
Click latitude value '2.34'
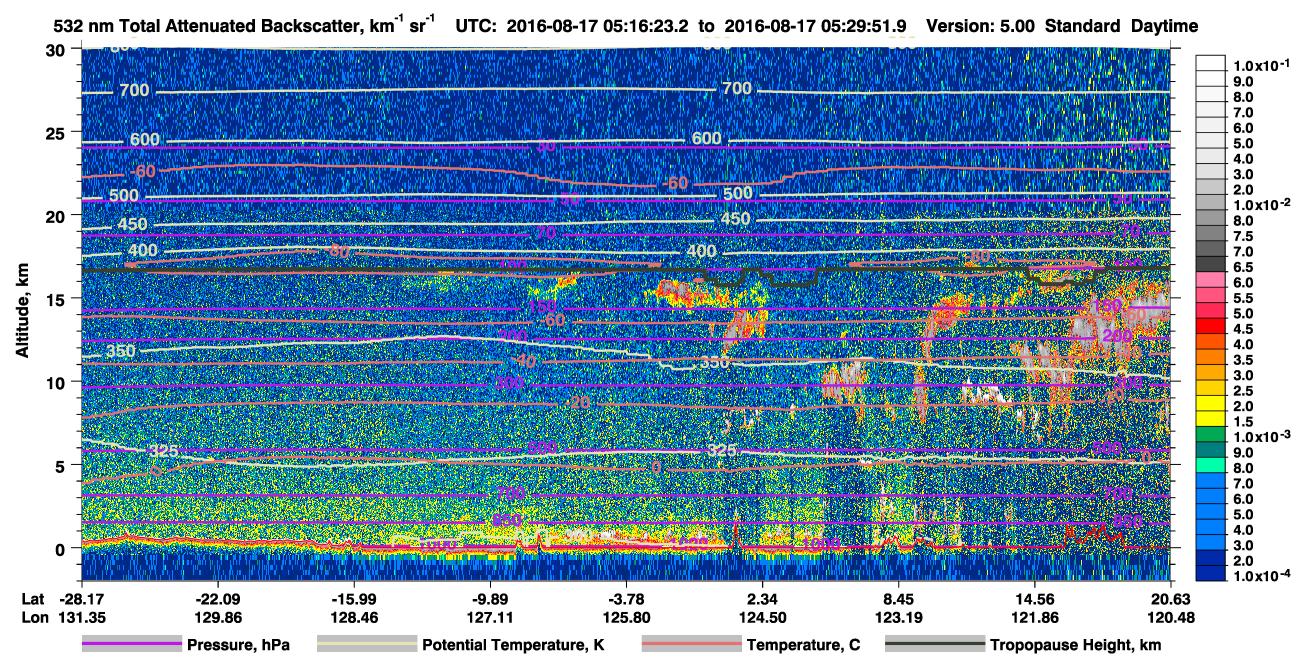pos(763,599)
